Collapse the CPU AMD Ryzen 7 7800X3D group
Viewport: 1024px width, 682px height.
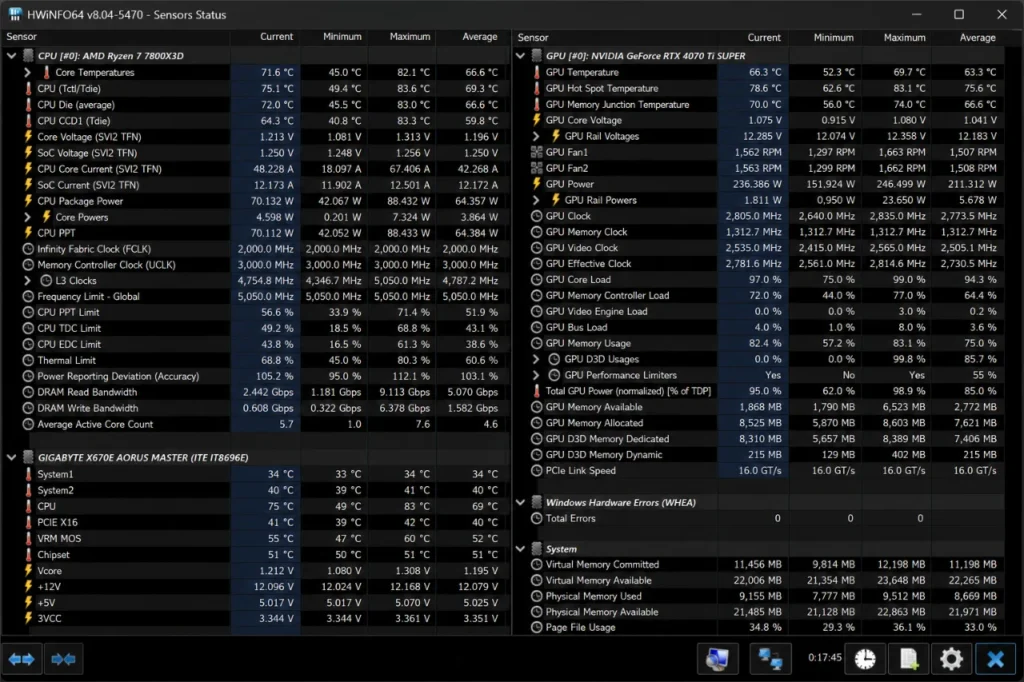point(11,56)
